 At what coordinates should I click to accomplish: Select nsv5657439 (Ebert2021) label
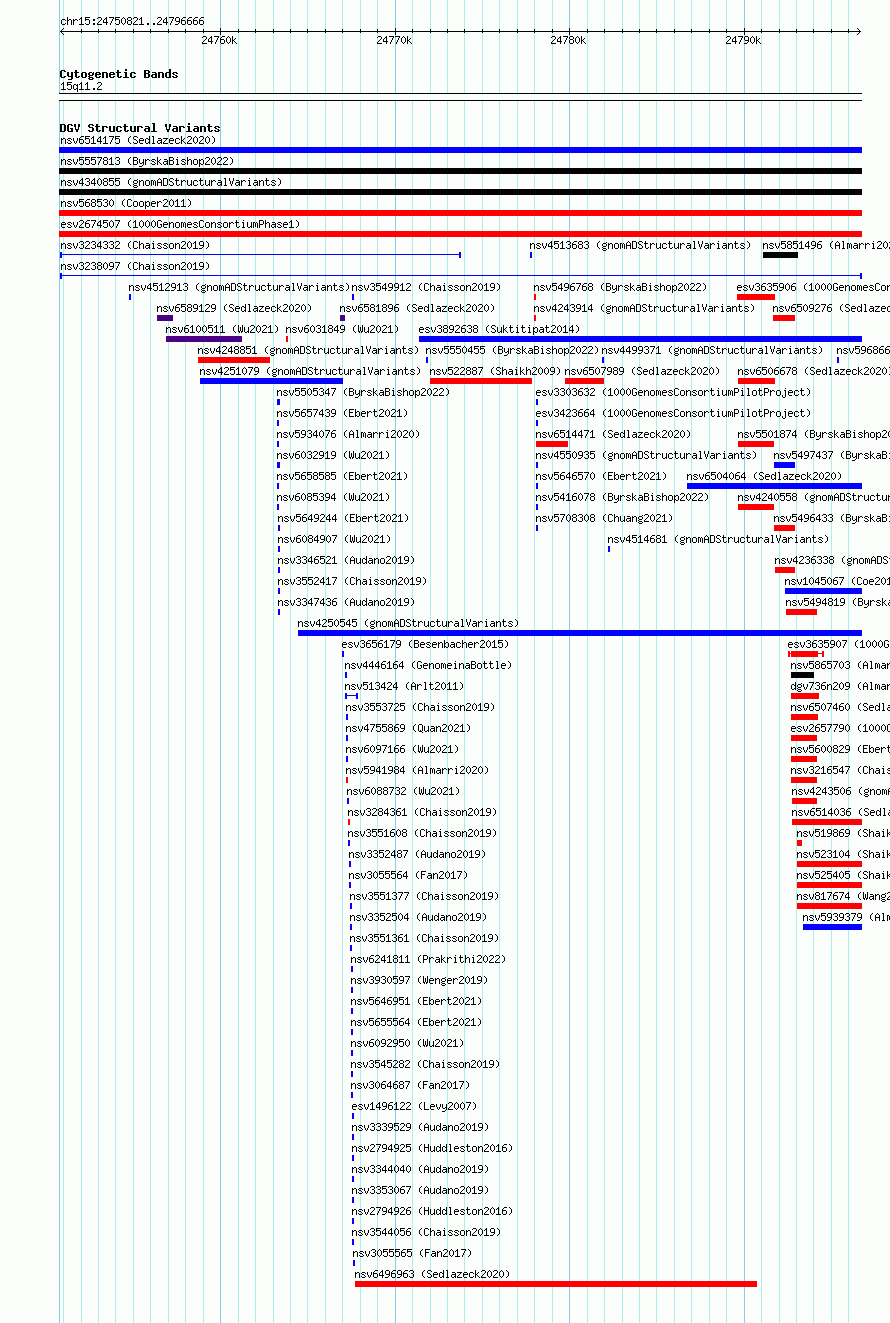(x=342, y=413)
